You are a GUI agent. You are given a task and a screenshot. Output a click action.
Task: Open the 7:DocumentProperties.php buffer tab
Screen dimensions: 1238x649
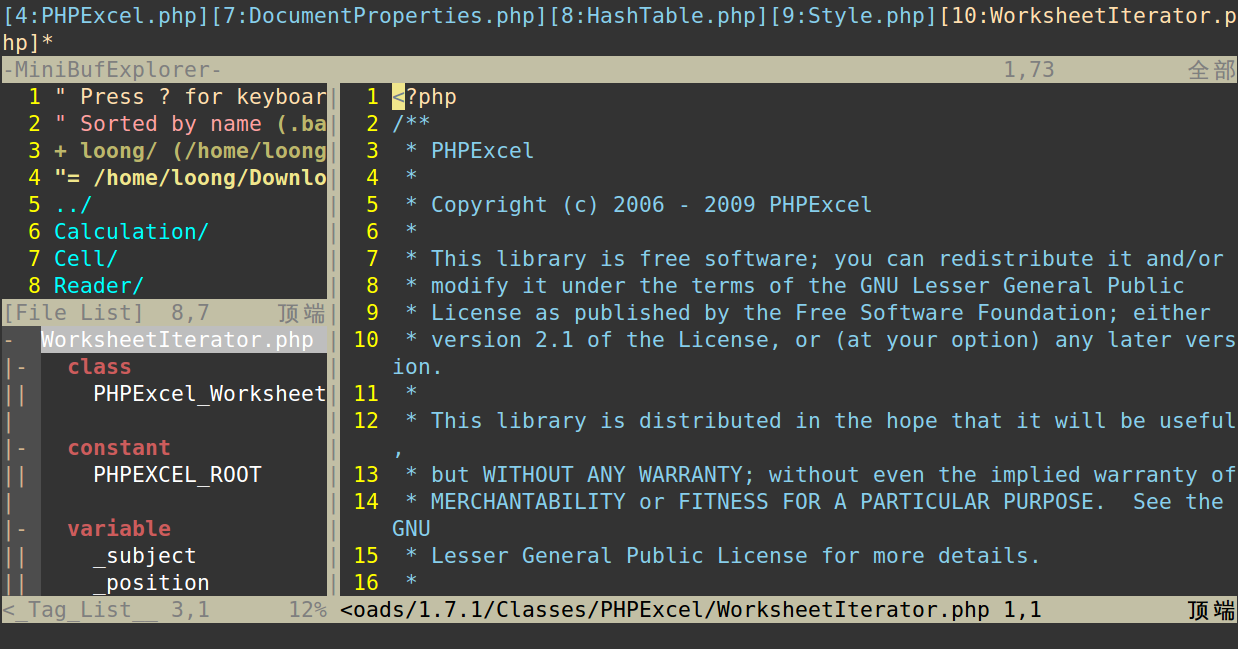[x=380, y=16]
